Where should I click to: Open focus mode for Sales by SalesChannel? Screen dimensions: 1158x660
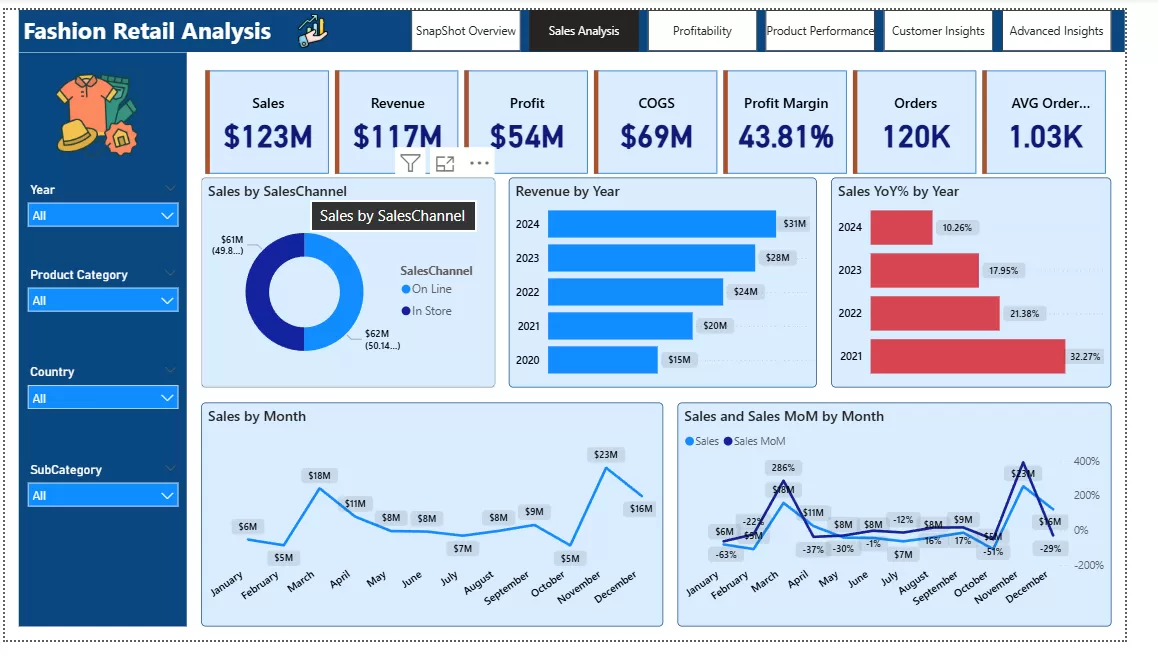(445, 164)
